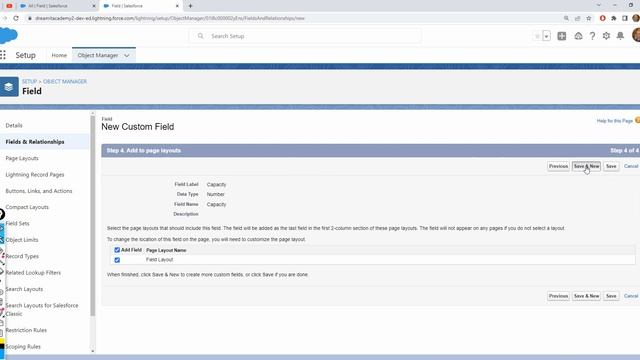Click the browser address bar URL
The height and width of the screenshot is (360, 640).
pyautogui.click(x=170, y=18)
